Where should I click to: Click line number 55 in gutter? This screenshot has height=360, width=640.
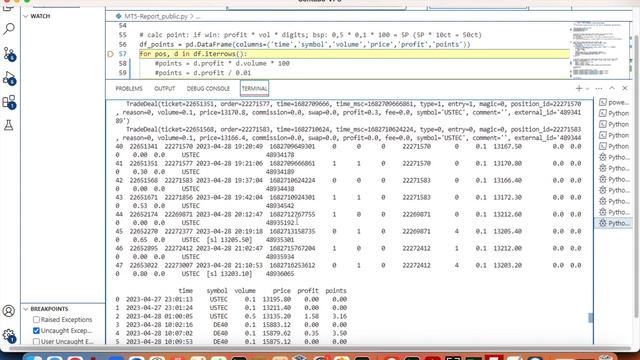point(122,35)
